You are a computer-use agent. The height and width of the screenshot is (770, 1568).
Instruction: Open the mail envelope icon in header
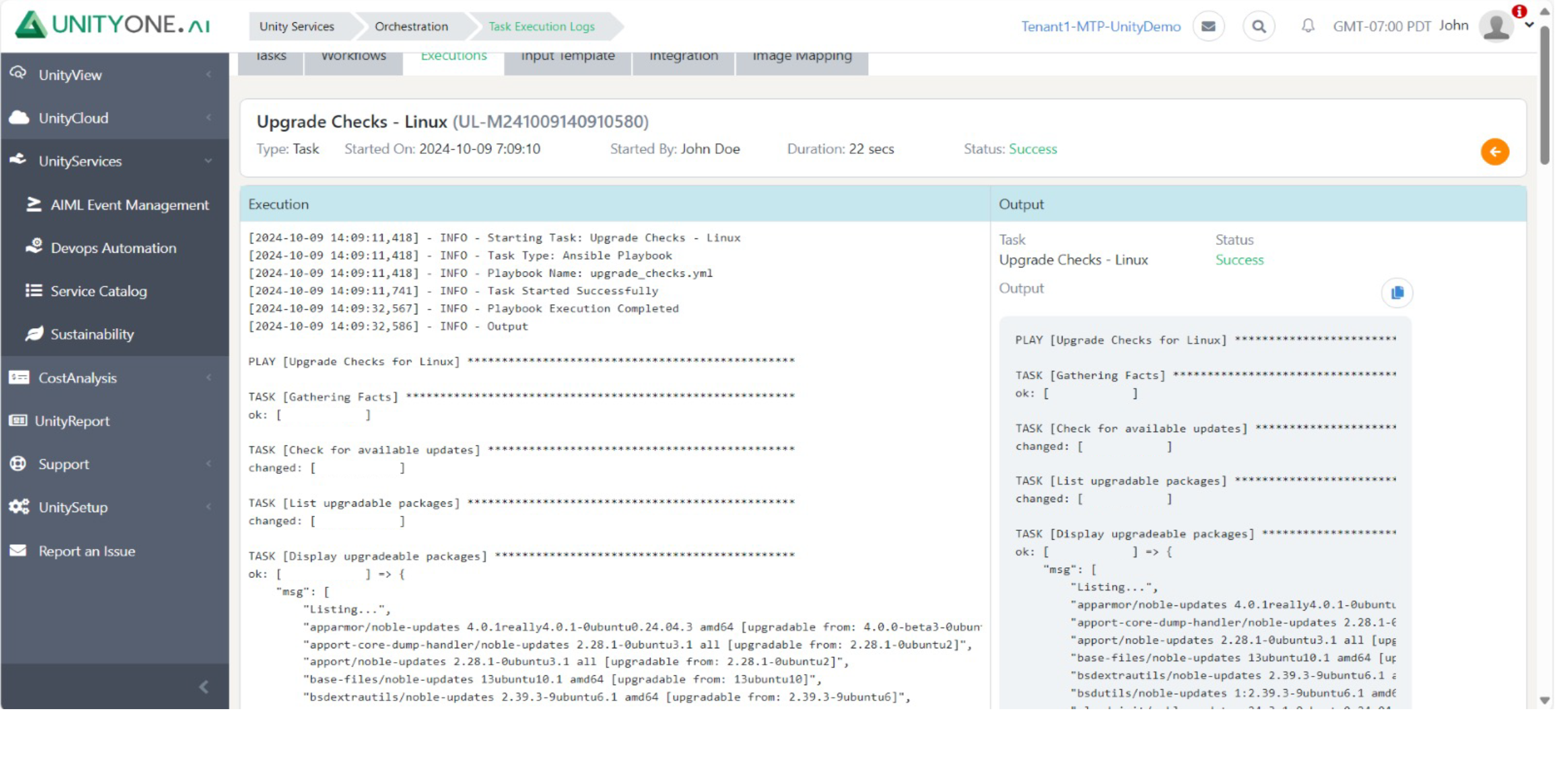click(1209, 26)
